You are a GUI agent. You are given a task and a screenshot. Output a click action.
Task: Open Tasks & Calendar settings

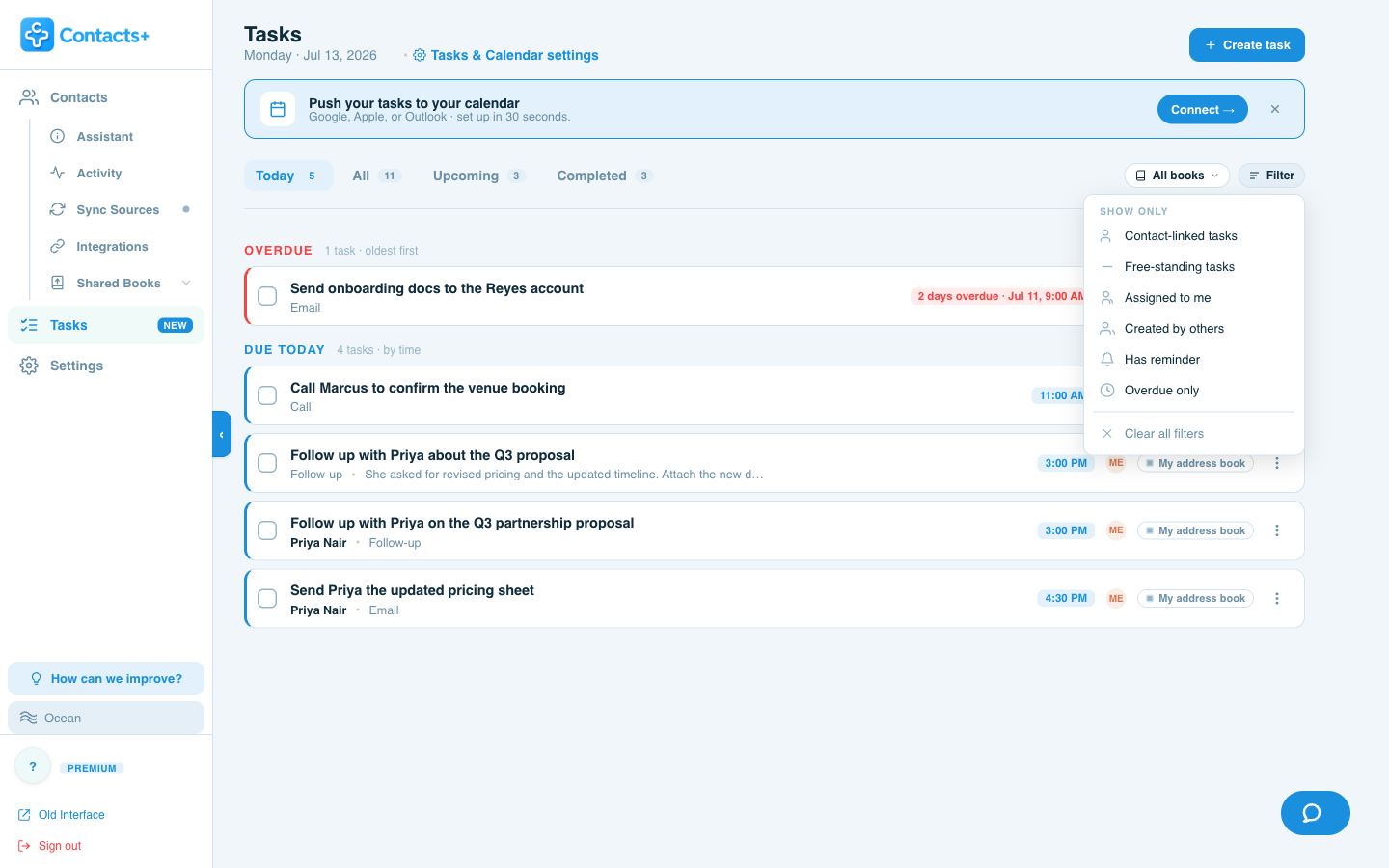pos(505,55)
